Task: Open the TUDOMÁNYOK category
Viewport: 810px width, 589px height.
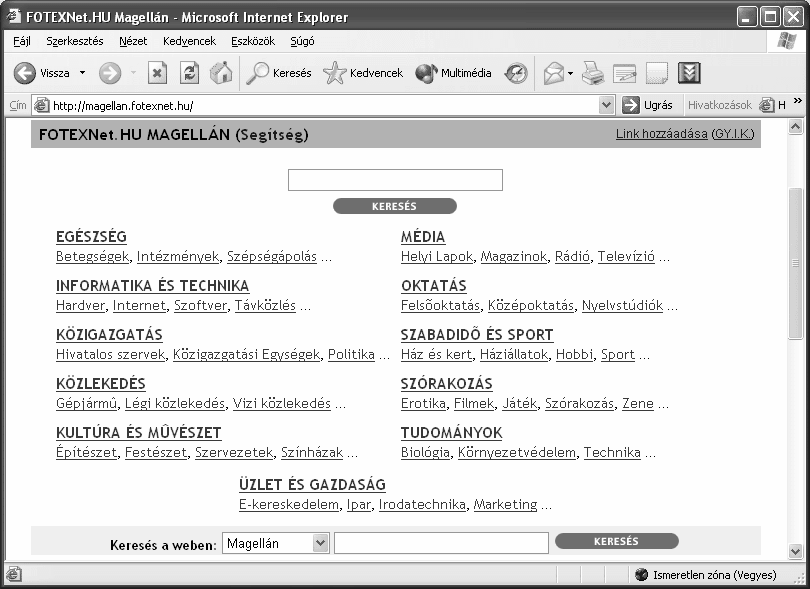Action: (451, 433)
